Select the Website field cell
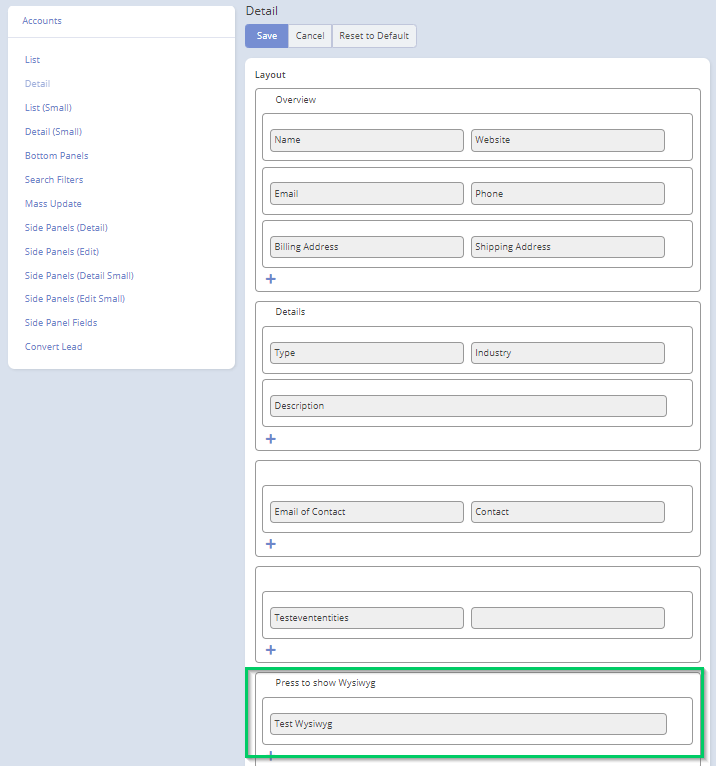 tap(567, 140)
